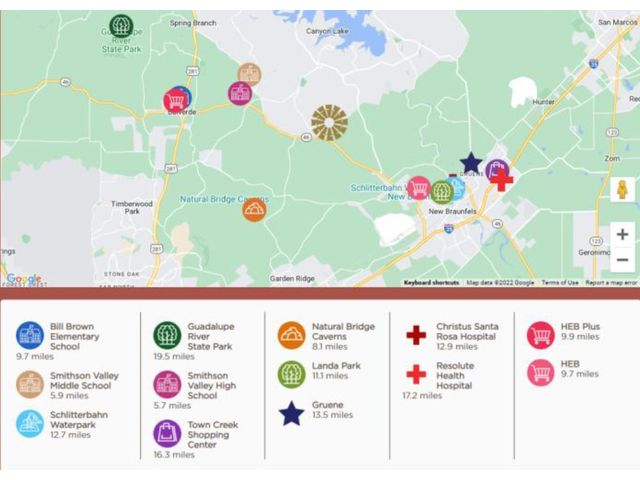Screen dimensions: 640x480
Task: Click the Smithson Valley Middle School tan marker
Action: click(x=249, y=74)
